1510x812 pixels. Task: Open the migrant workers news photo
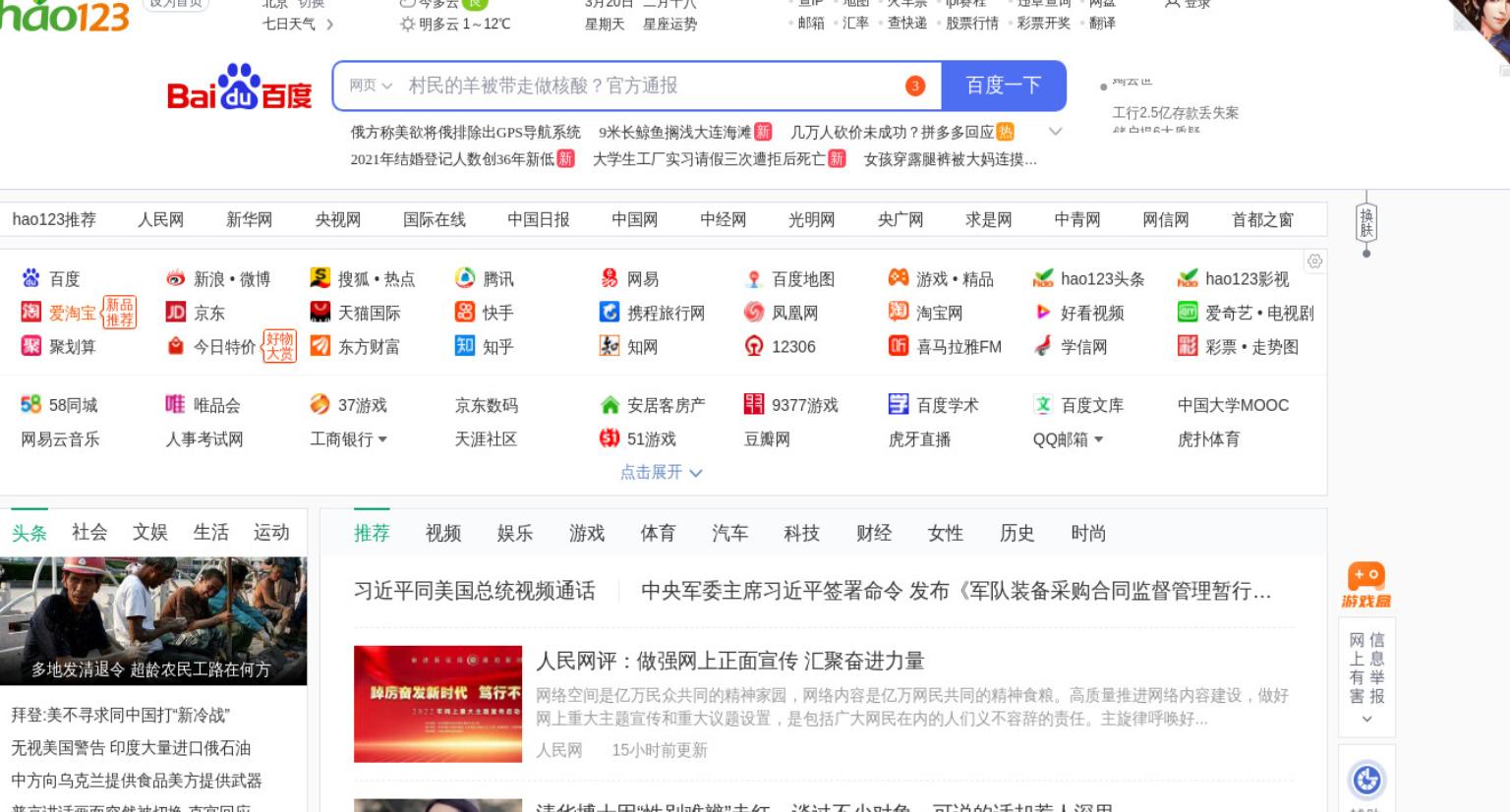(x=153, y=621)
